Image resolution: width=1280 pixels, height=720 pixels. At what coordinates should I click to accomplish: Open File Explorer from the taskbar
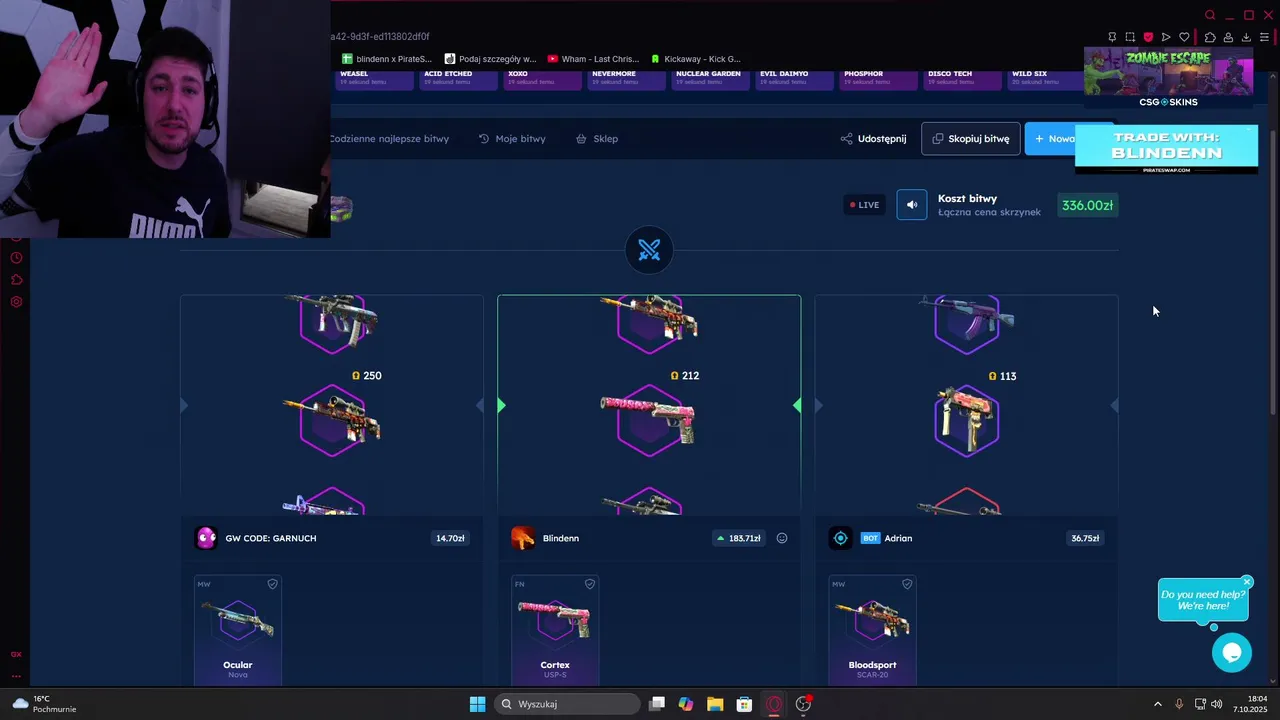tap(714, 704)
